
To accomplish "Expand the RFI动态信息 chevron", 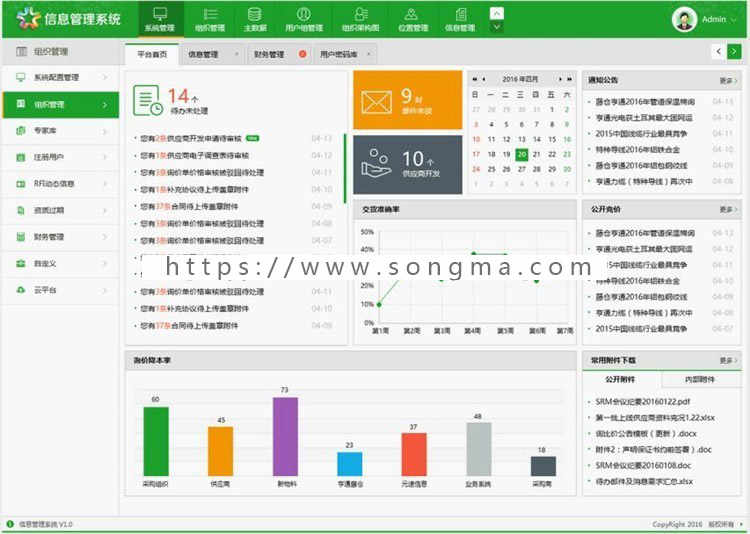I will (105, 184).
